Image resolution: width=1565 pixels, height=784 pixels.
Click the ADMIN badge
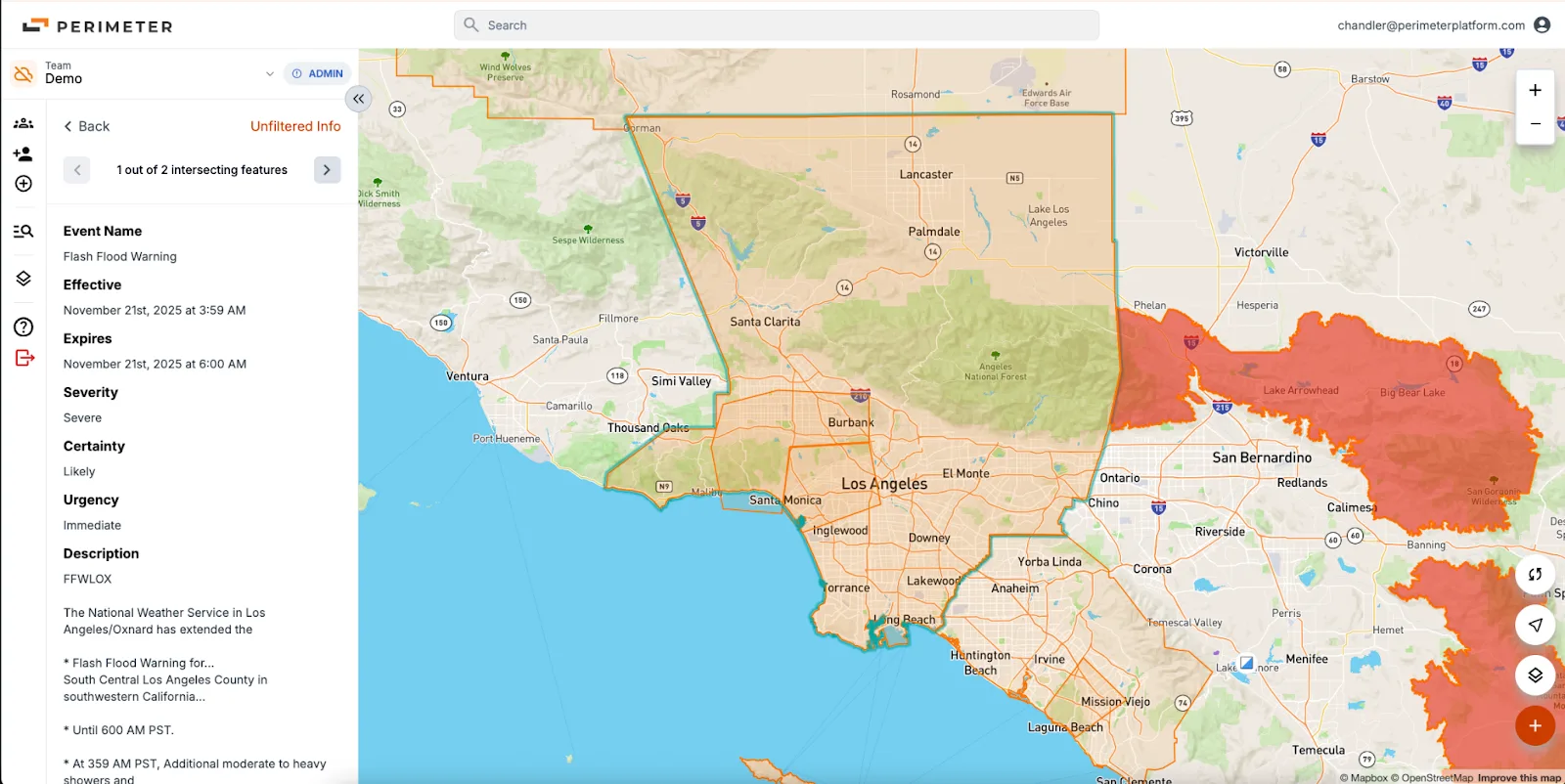[x=318, y=73]
